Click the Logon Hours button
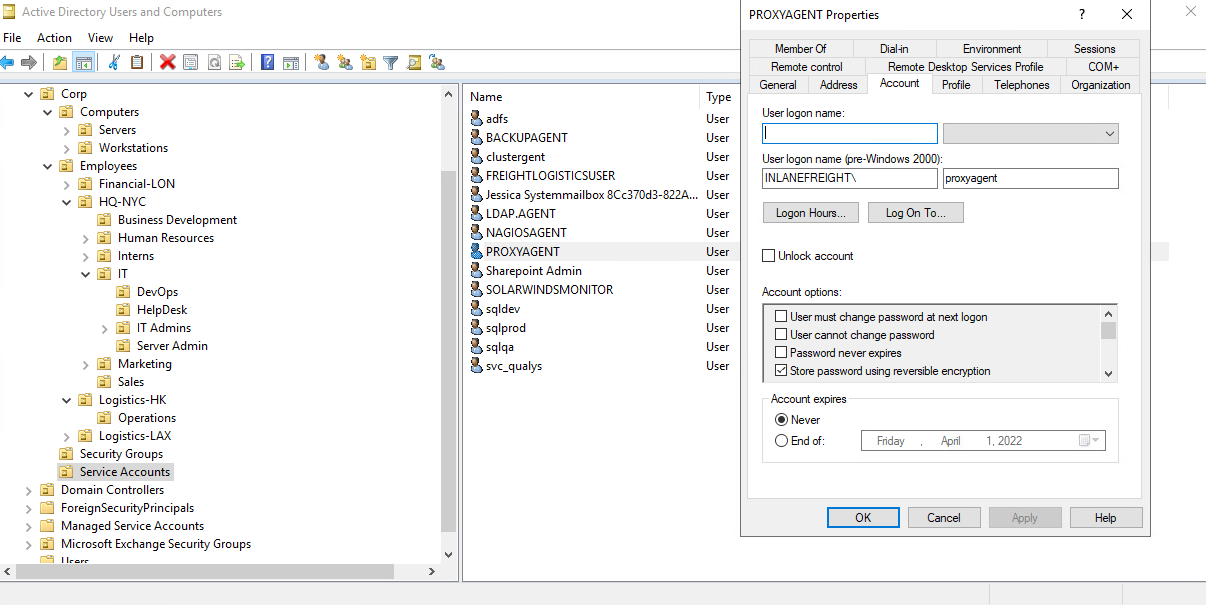The image size is (1206, 605). [810, 213]
